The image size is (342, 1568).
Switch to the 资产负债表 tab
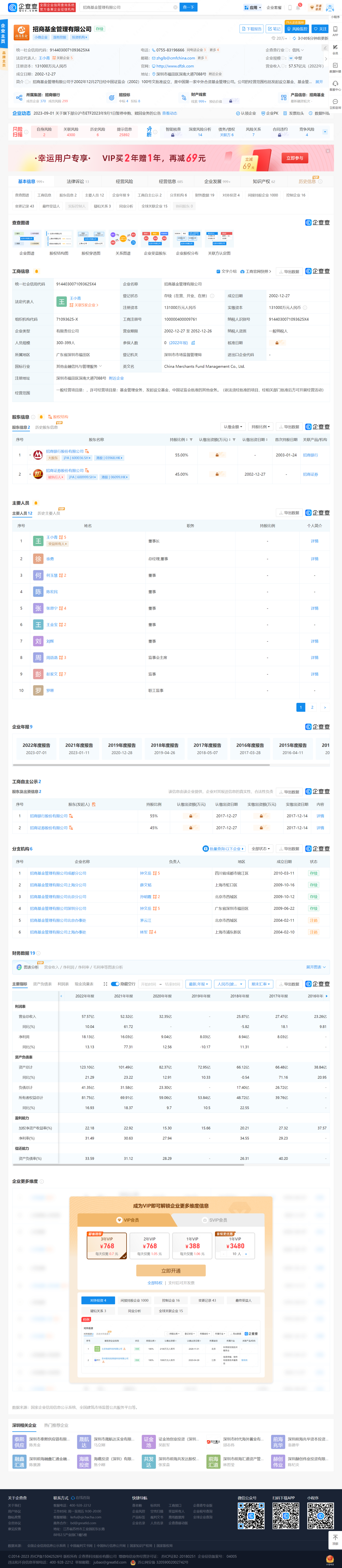click(42, 984)
